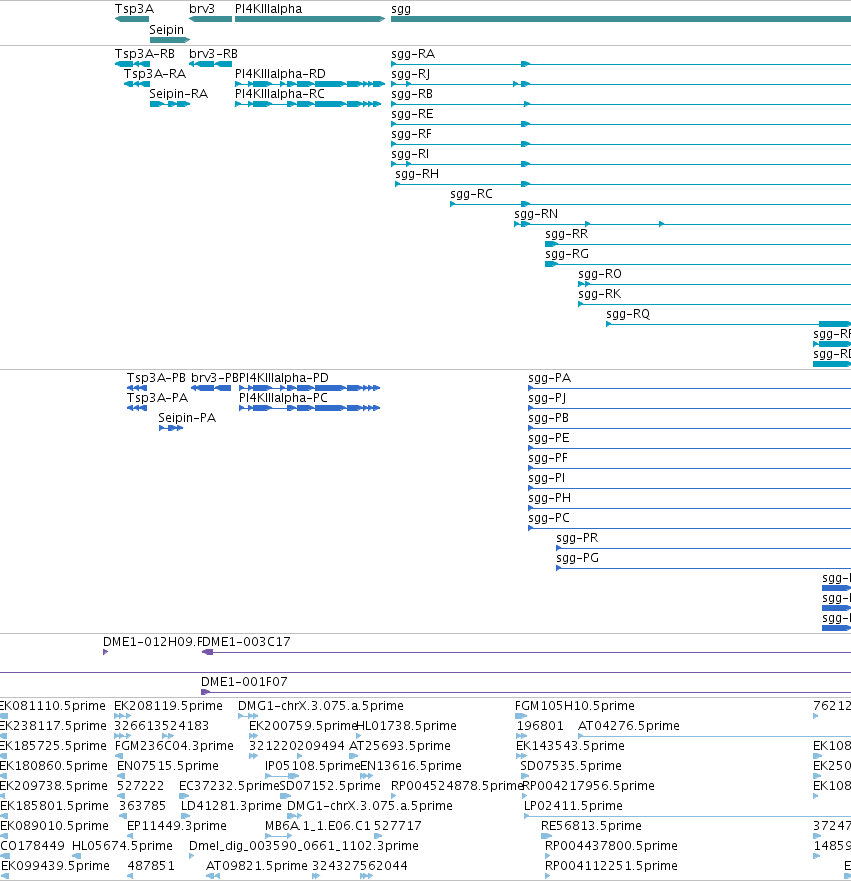The height and width of the screenshot is (881, 851).
Task: Click clone DME1-003C17
Action: [526, 652]
